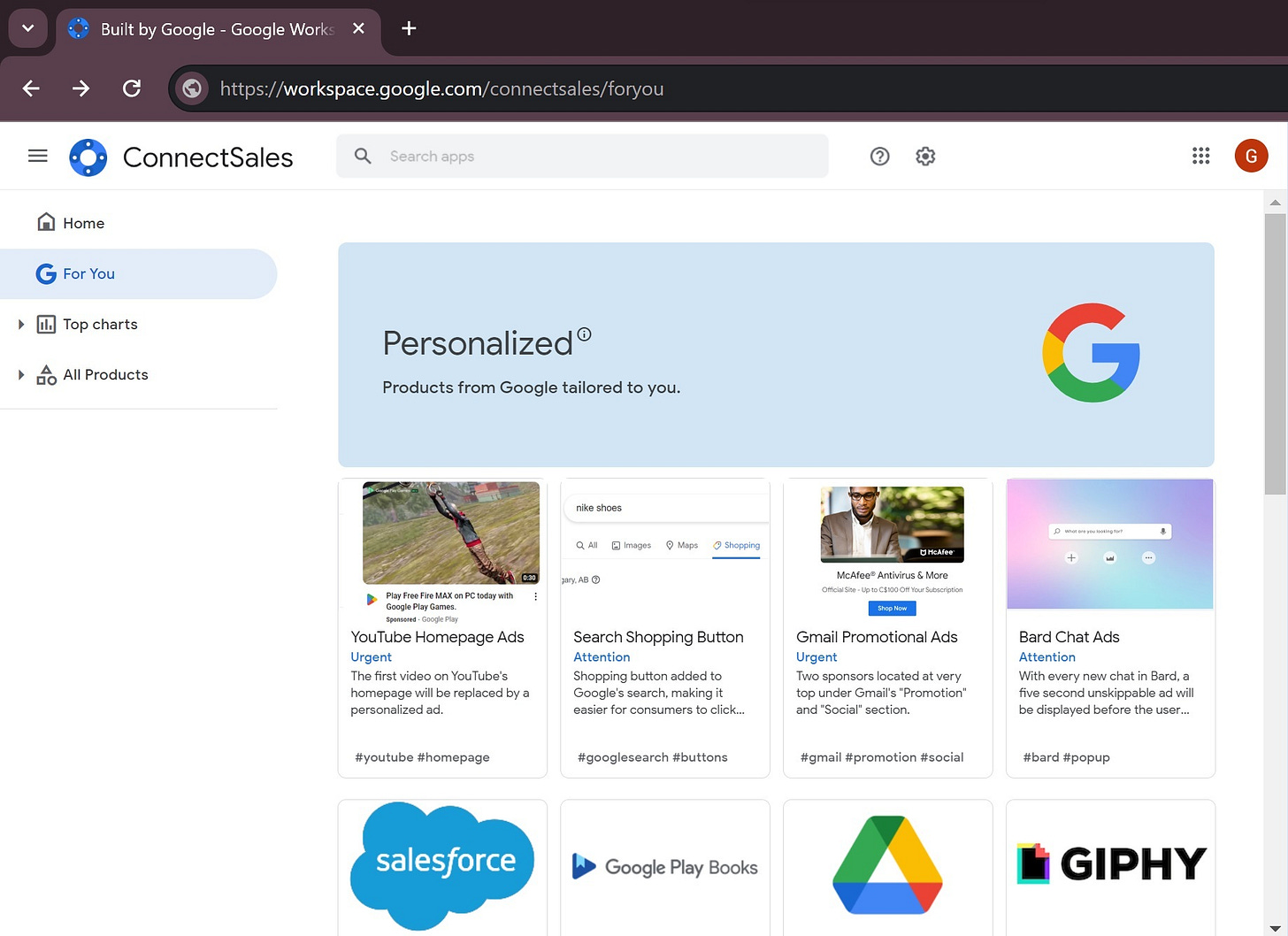Open the G account avatar

(1251, 157)
